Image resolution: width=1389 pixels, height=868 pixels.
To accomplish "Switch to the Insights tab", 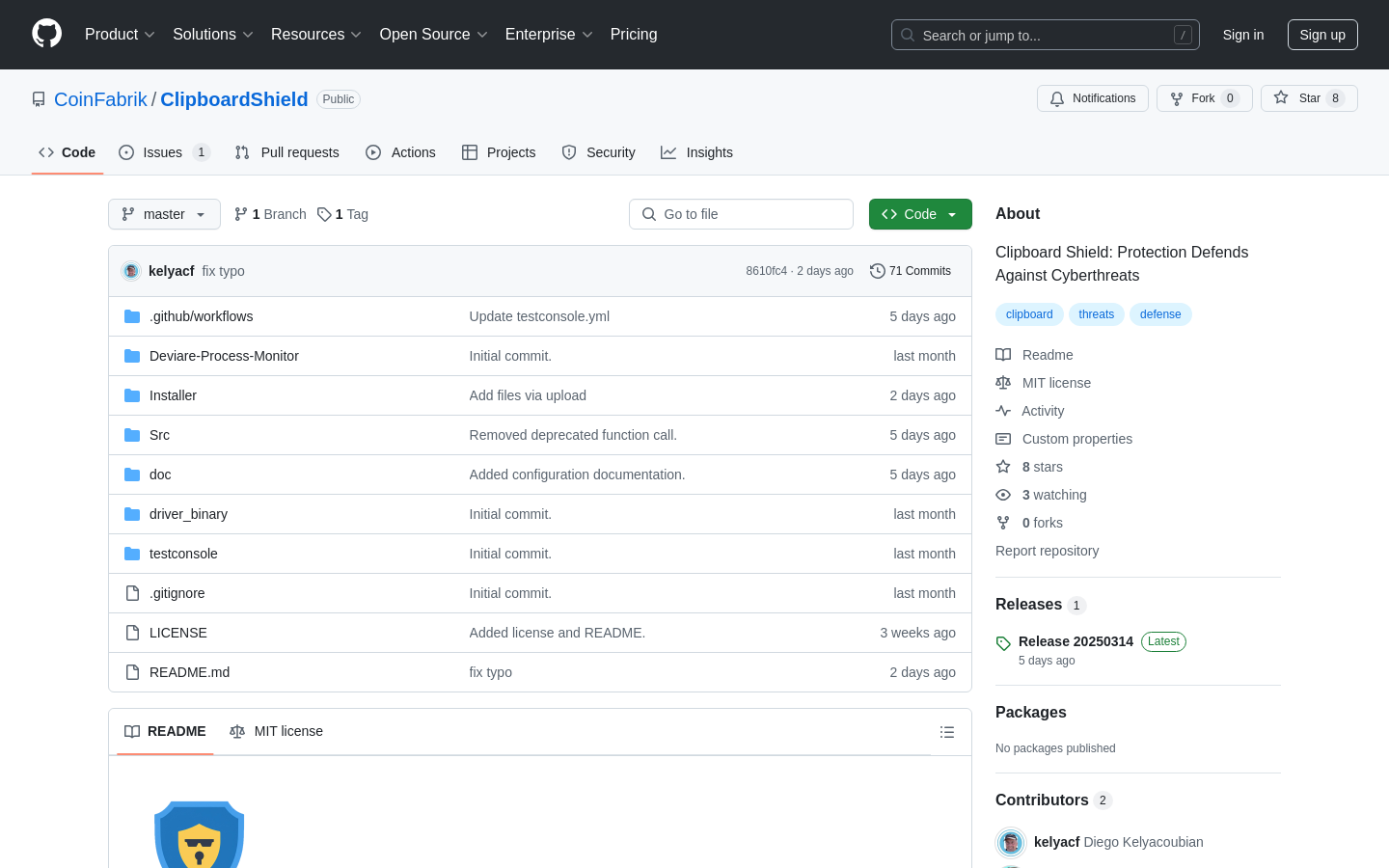I will coord(696,152).
